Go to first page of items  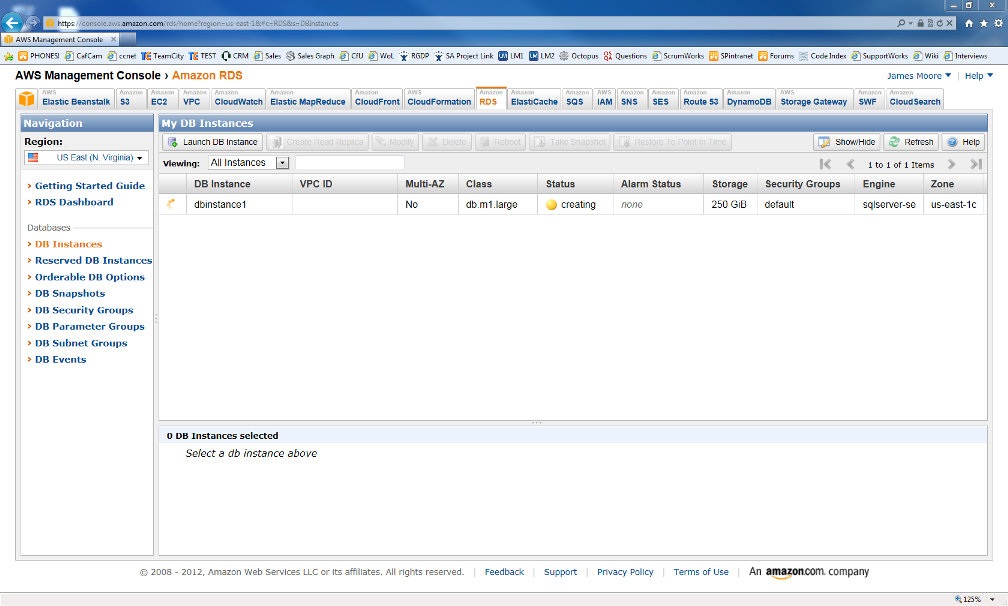click(825, 165)
